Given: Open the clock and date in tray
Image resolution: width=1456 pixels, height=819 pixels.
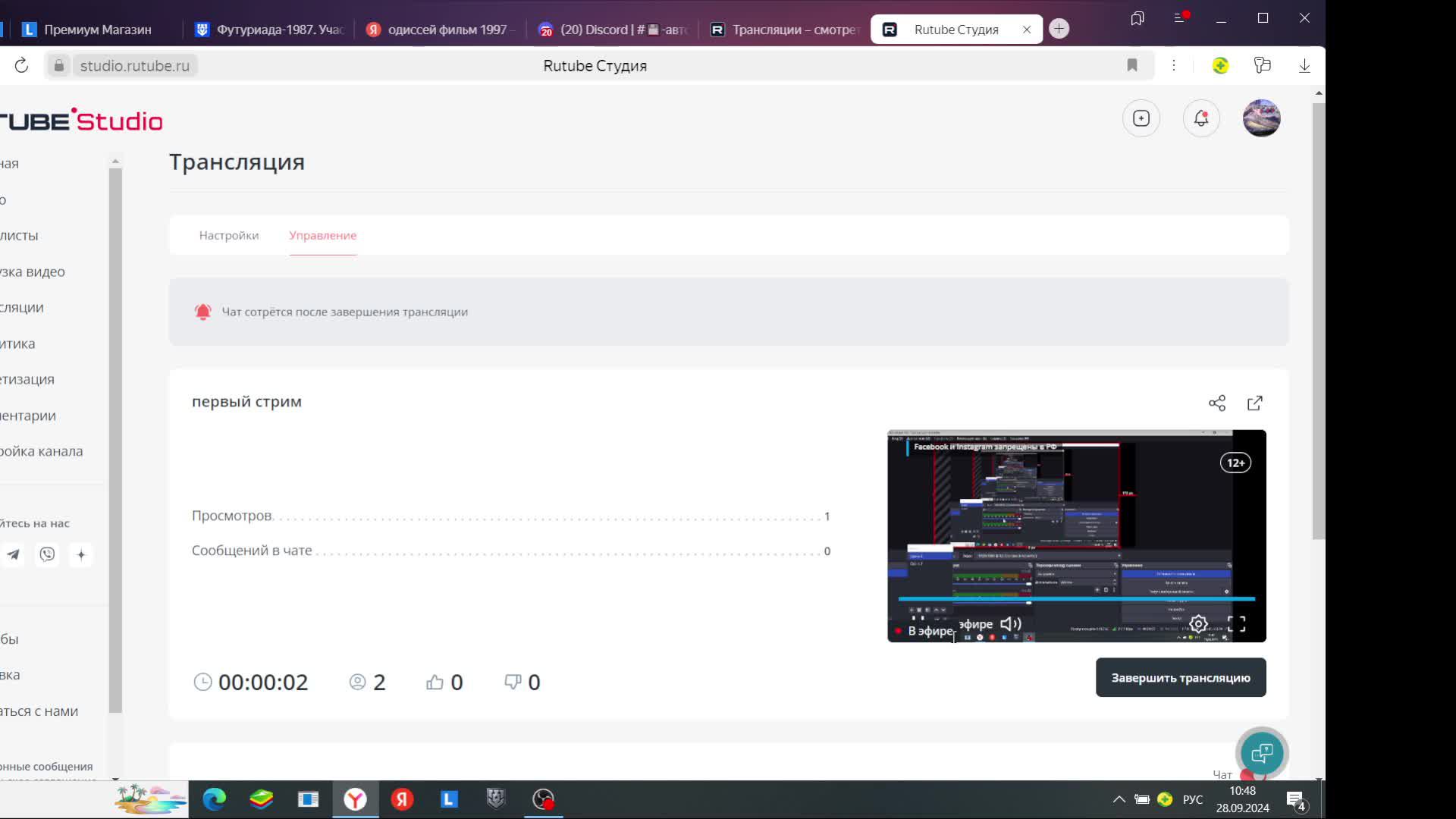Looking at the screenshot, I should click(1242, 799).
